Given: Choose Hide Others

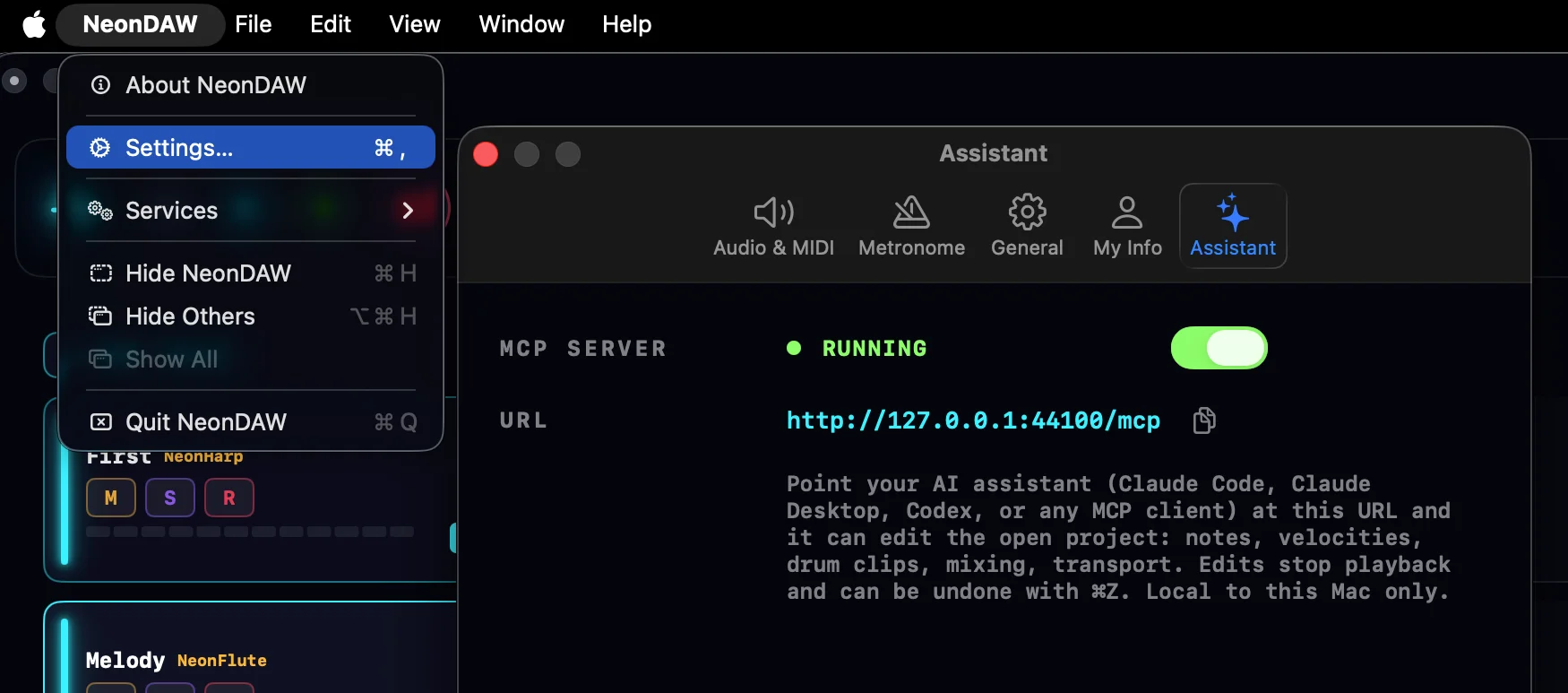Looking at the screenshot, I should [251, 316].
